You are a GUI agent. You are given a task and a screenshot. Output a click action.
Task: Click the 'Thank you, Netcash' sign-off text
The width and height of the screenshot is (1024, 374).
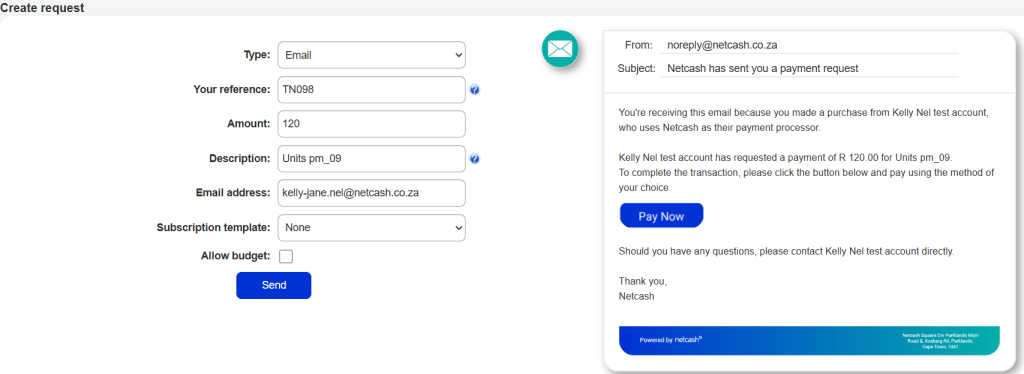(x=643, y=288)
